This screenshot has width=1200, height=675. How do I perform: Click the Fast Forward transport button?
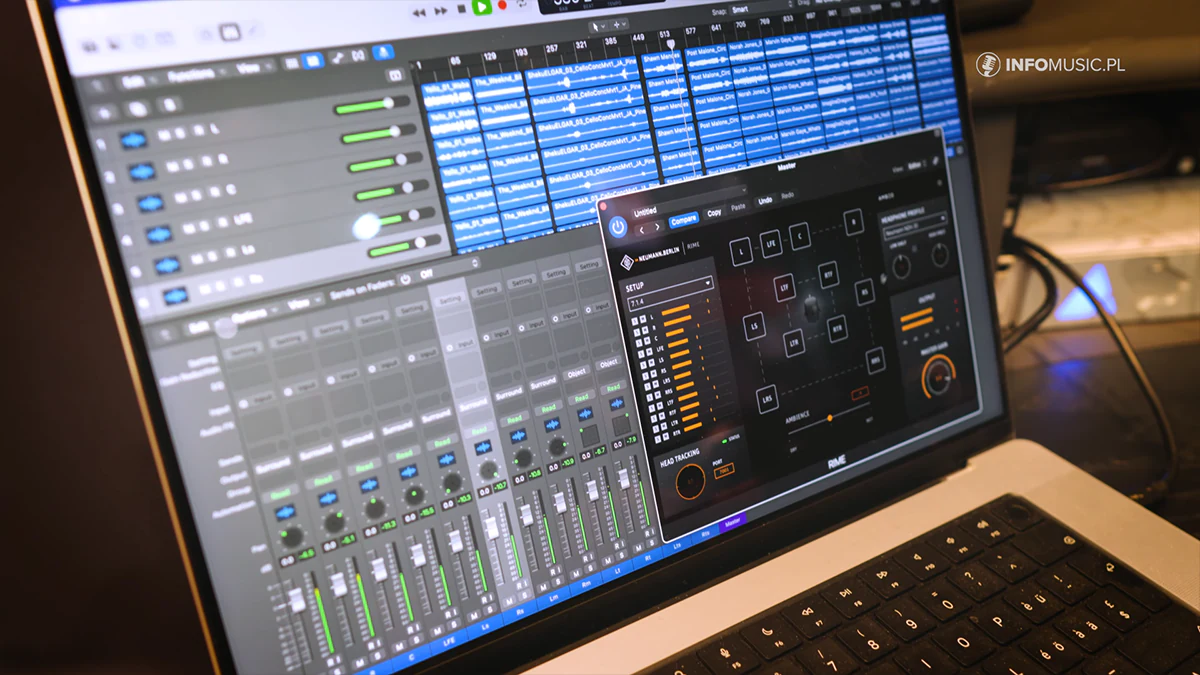click(x=441, y=11)
